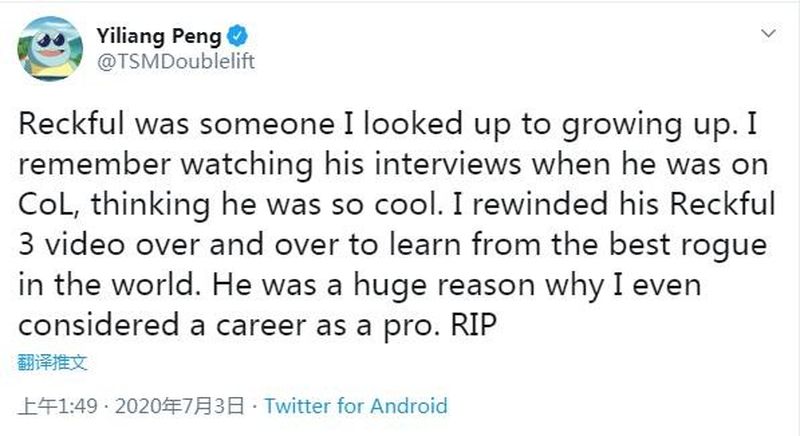The image size is (800, 436).
Task: Click the display name Yiliang Peng
Action: point(158,36)
